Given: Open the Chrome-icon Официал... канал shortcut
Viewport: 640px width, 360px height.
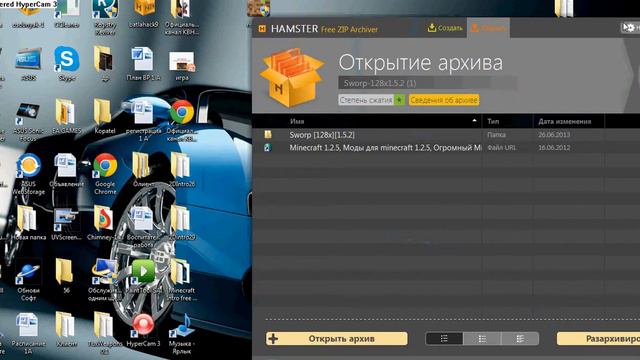Looking at the screenshot, I should (x=182, y=121).
